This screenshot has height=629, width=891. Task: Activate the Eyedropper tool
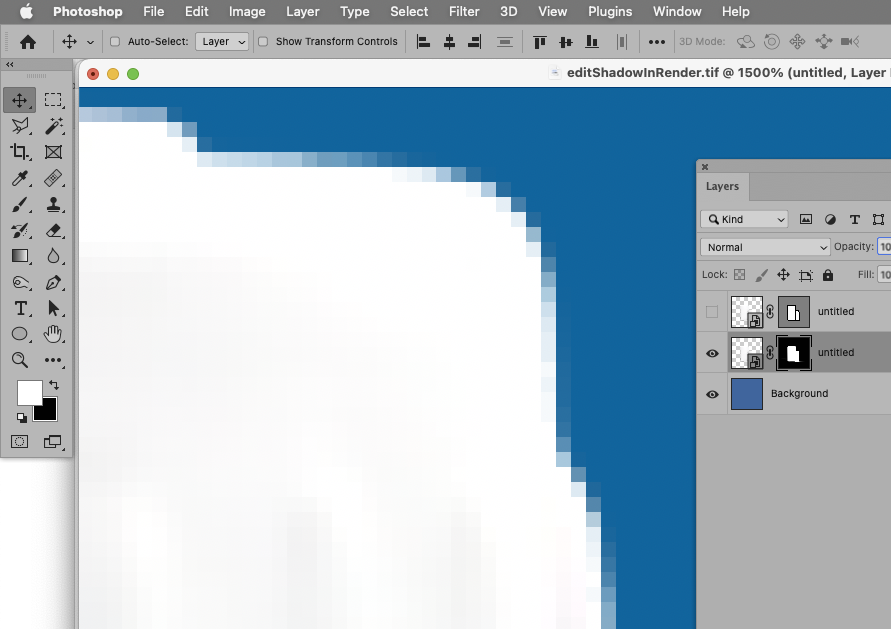[x=20, y=178]
